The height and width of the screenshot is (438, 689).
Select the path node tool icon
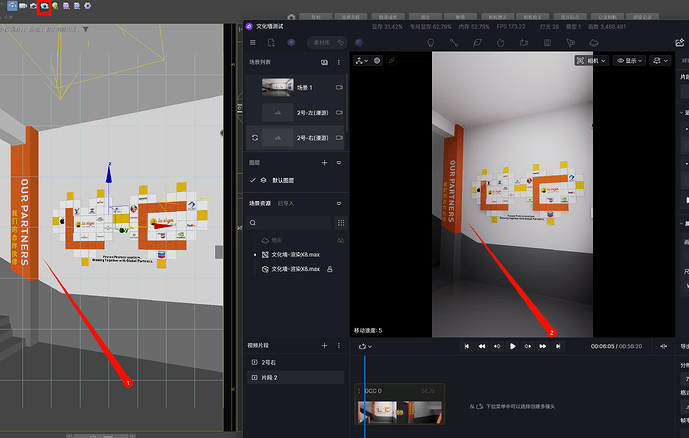[454, 43]
